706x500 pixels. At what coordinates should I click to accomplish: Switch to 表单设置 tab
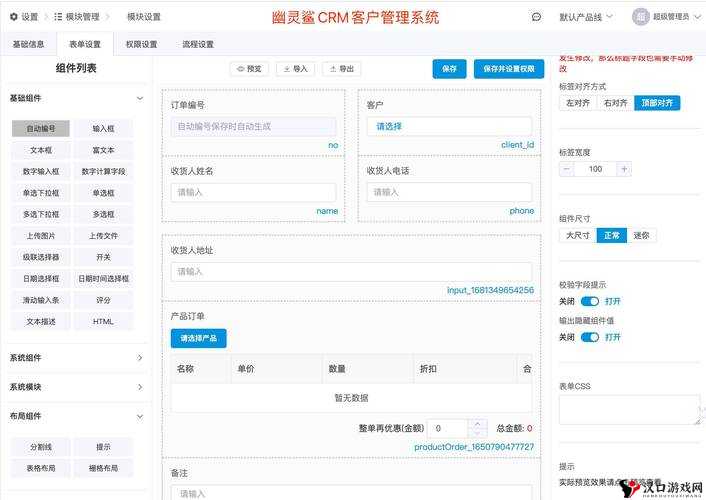point(85,44)
